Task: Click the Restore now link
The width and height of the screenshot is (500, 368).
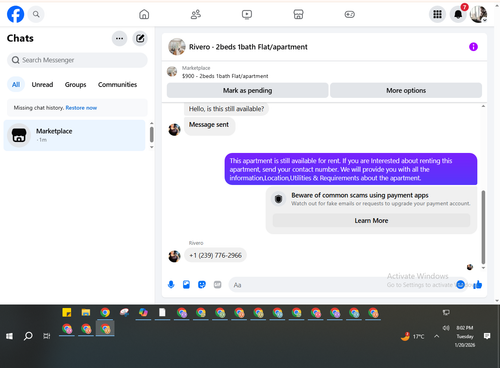Action: tap(81, 108)
